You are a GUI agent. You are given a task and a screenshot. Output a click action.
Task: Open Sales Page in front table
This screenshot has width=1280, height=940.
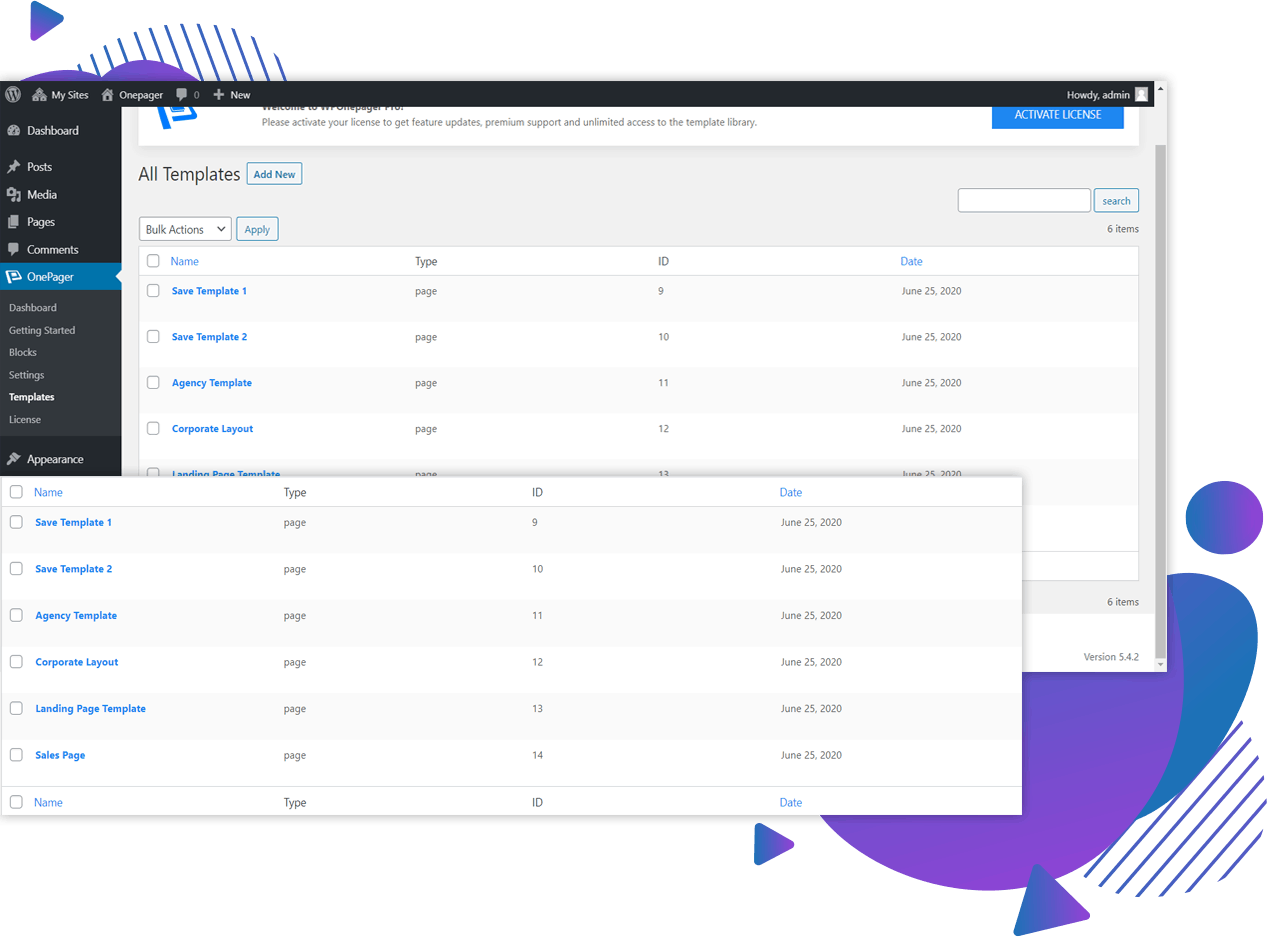(60, 755)
